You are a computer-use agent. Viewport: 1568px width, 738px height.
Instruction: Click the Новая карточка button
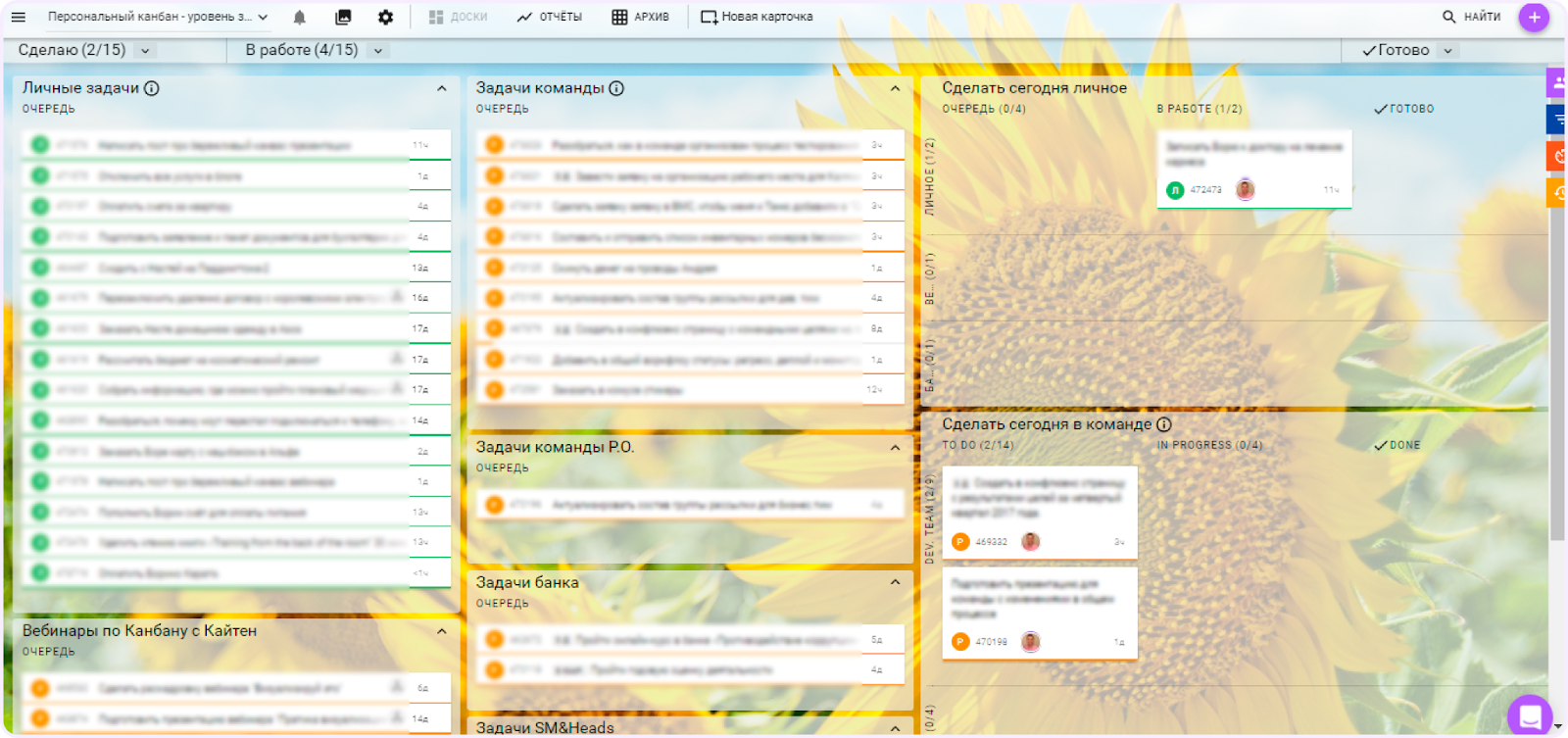pyautogui.click(x=757, y=17)
